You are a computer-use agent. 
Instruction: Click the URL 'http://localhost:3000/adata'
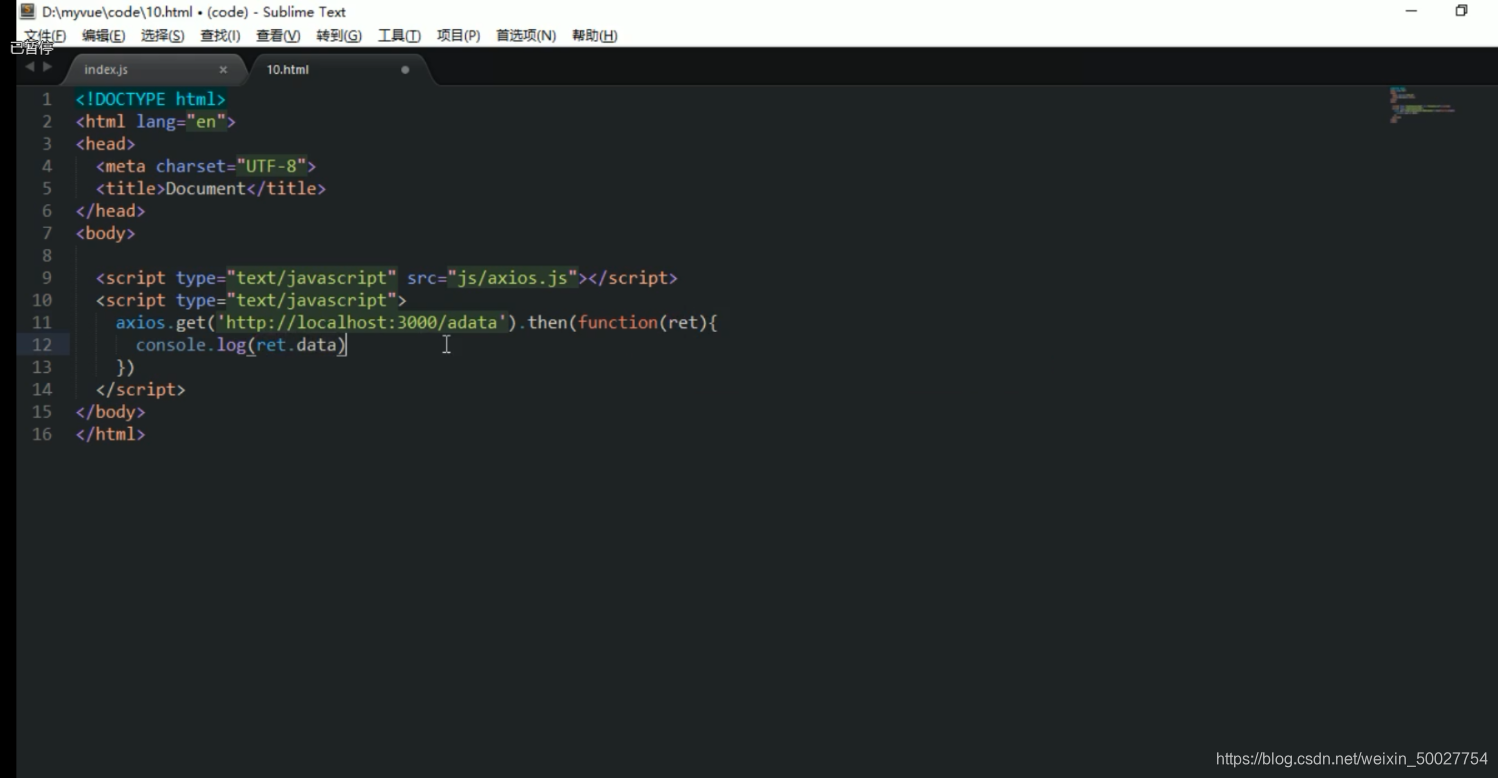coord(362,323)
